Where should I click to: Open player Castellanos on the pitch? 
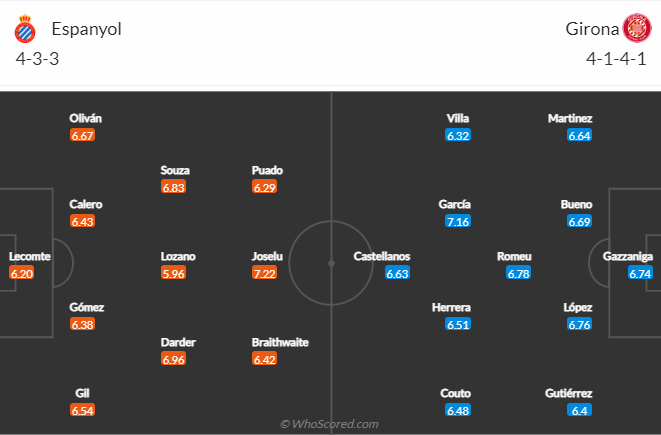tap(382, 256)
